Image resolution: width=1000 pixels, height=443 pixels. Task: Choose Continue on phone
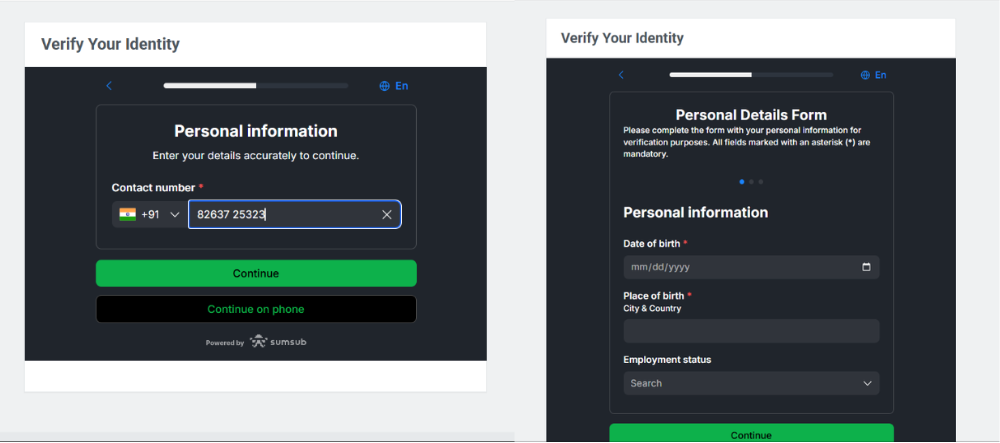256,309
